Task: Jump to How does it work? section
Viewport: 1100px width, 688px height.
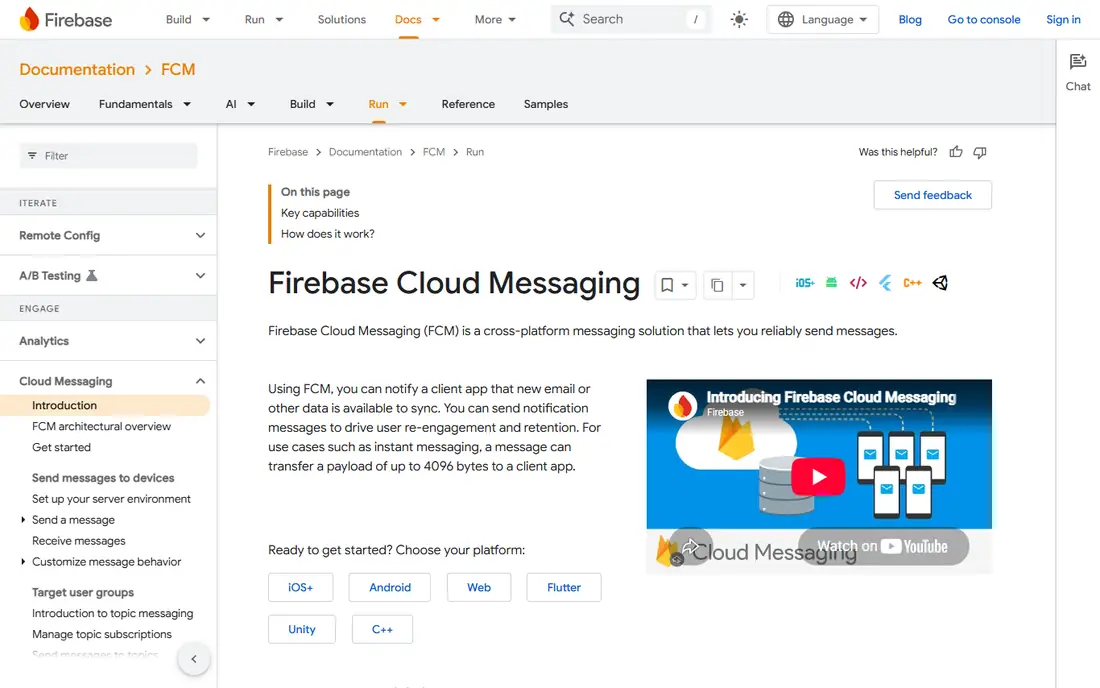Action: tap(328, 234)
